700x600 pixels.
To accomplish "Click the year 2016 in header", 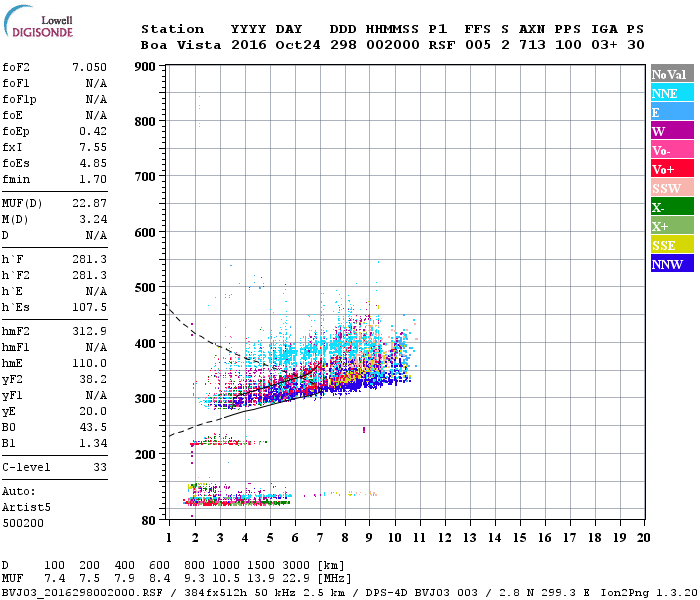I will [248, 45].
